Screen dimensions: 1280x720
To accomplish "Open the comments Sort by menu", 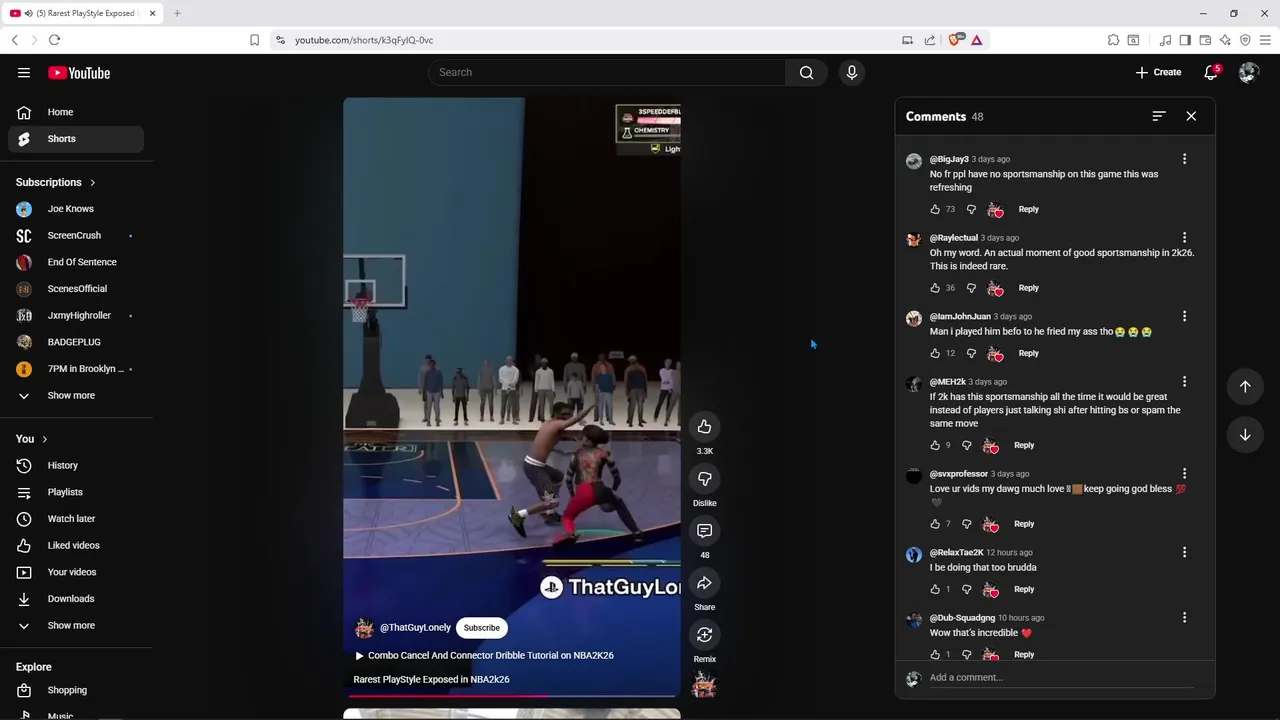I will pyautogui.click(x=1159, y=116).
